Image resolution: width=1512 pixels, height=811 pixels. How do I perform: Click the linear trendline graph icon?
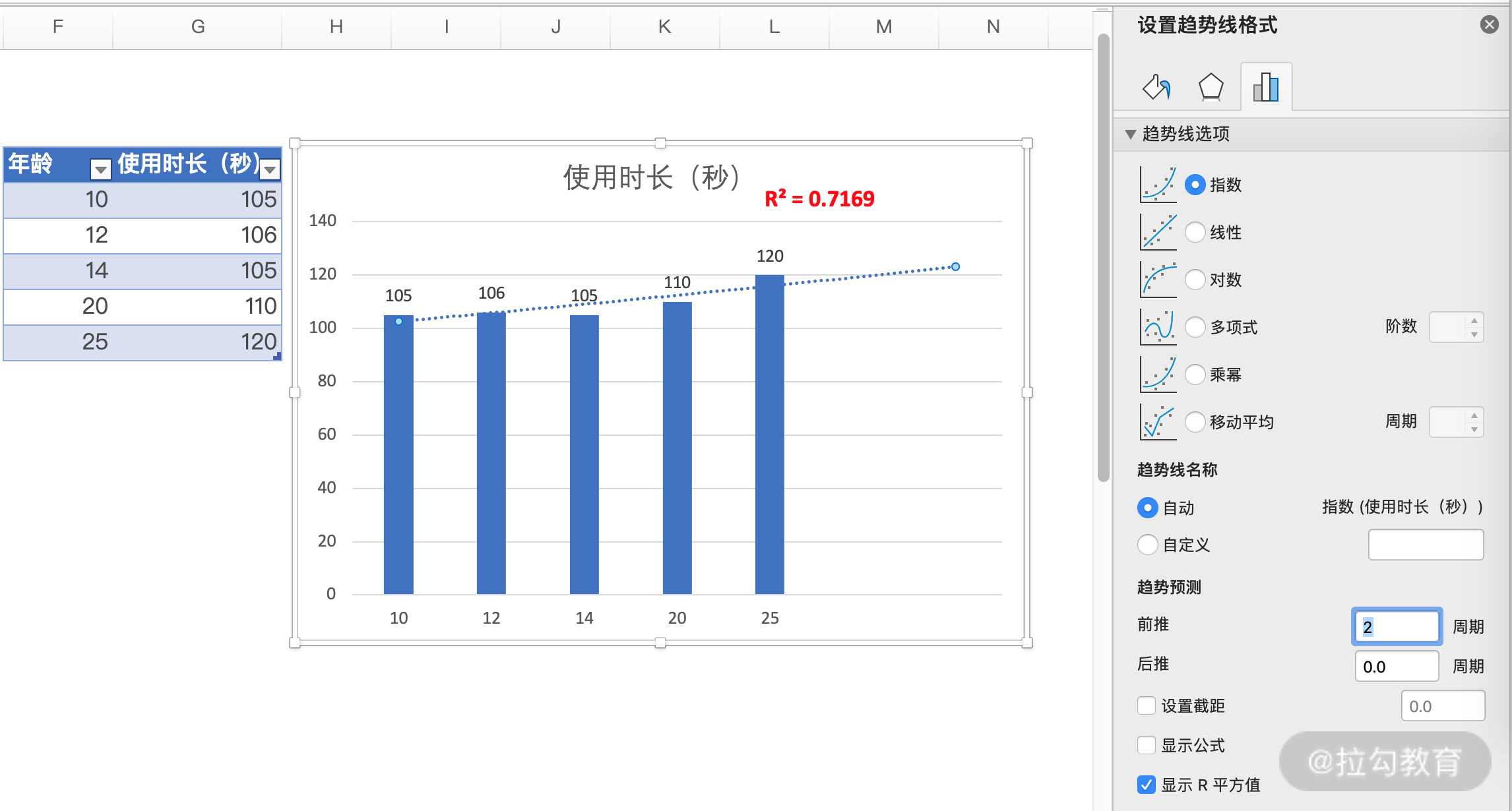click(x=1158, y=232)
